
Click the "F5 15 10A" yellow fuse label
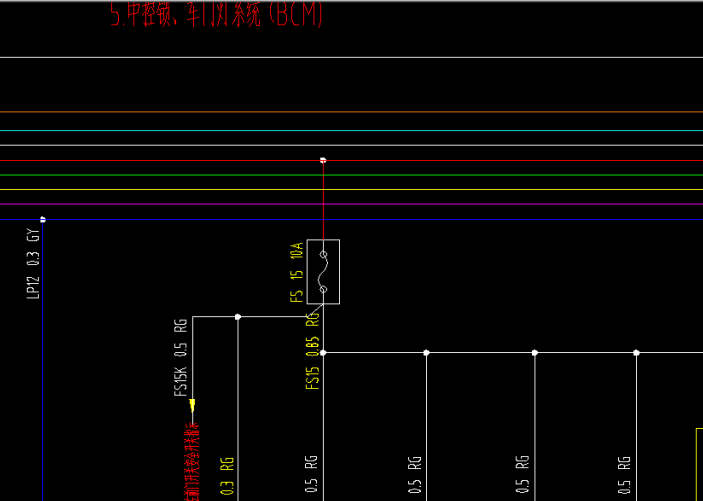pyautogui.click(x=297, y=271)
